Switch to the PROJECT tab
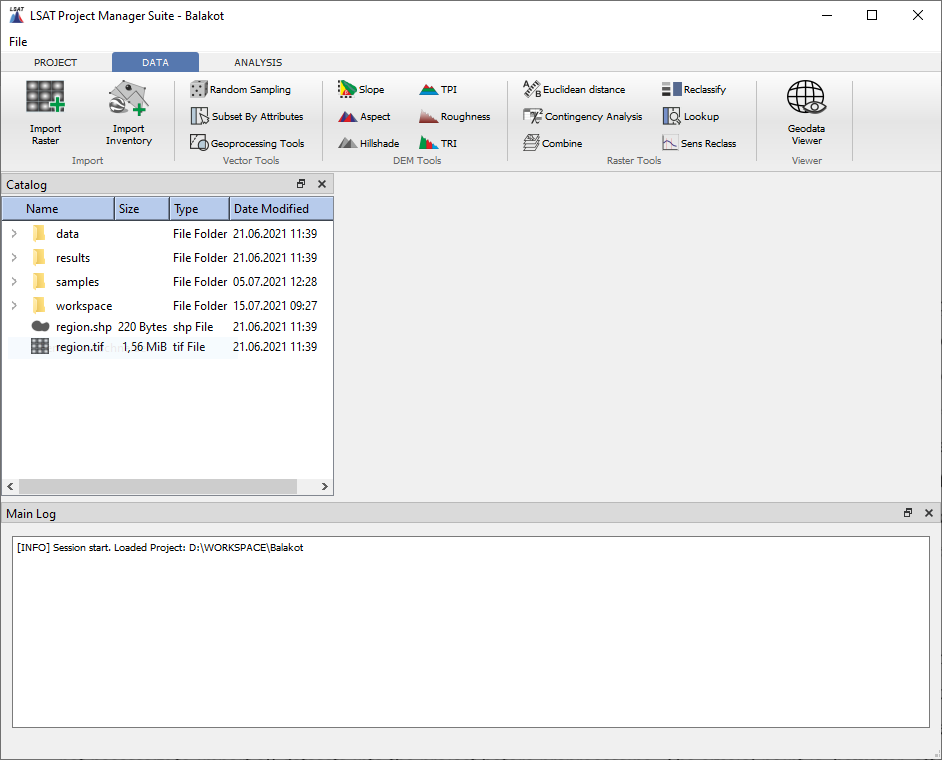The image size is (942, 760). coord(55,62)
